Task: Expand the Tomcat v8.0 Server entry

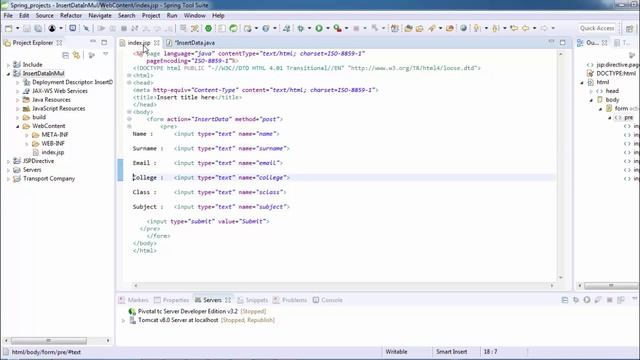Action: (123, 320)
